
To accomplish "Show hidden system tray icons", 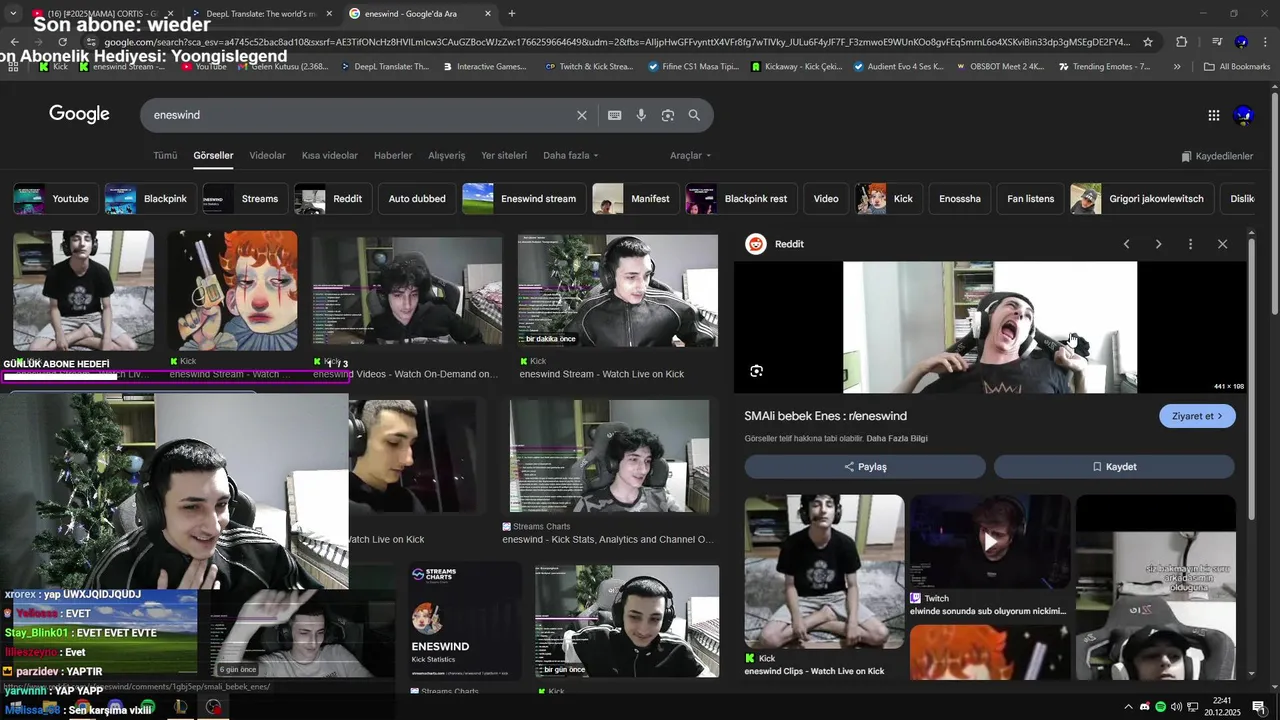I will click(x=1128, y=707).
